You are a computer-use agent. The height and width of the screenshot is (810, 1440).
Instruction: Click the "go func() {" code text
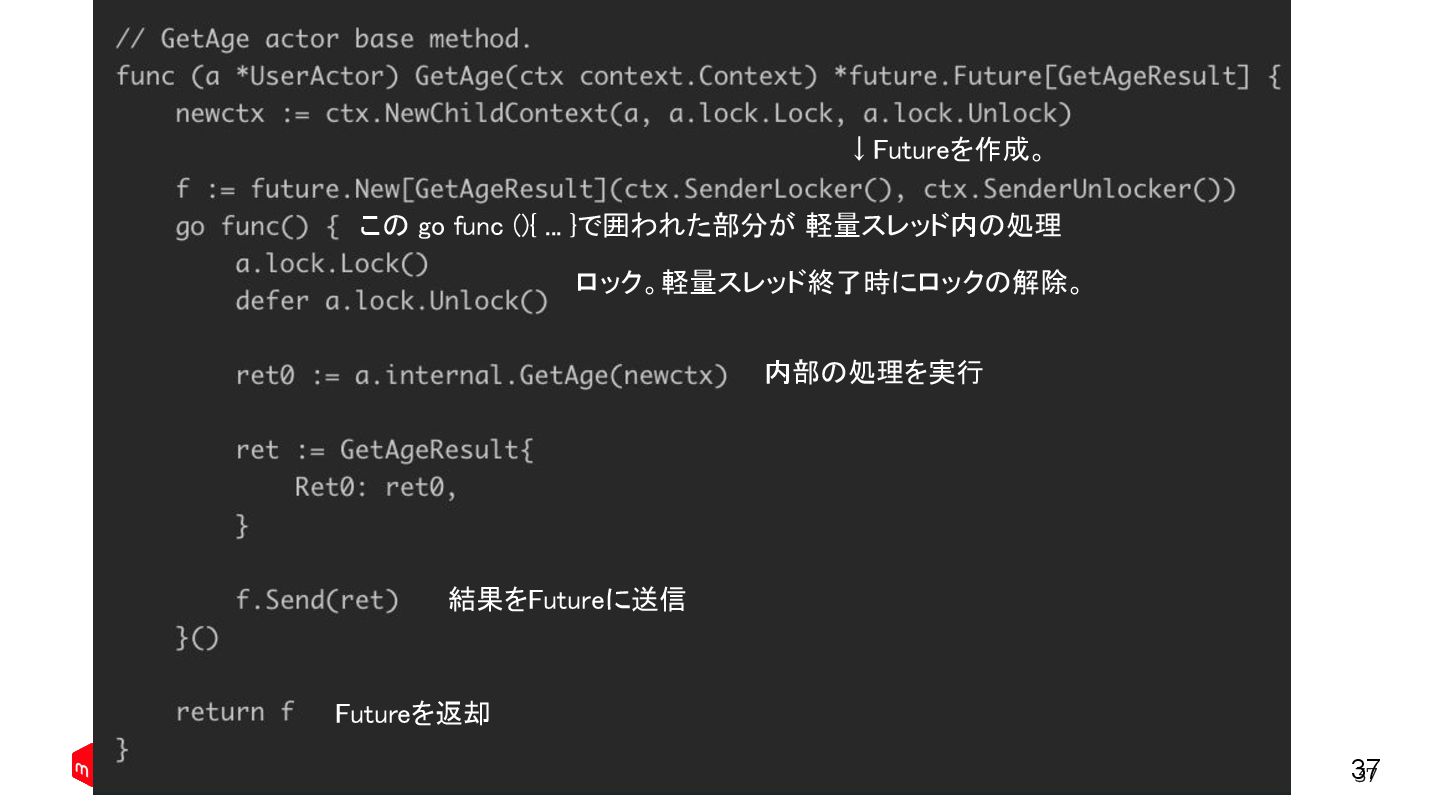[257, 227]
